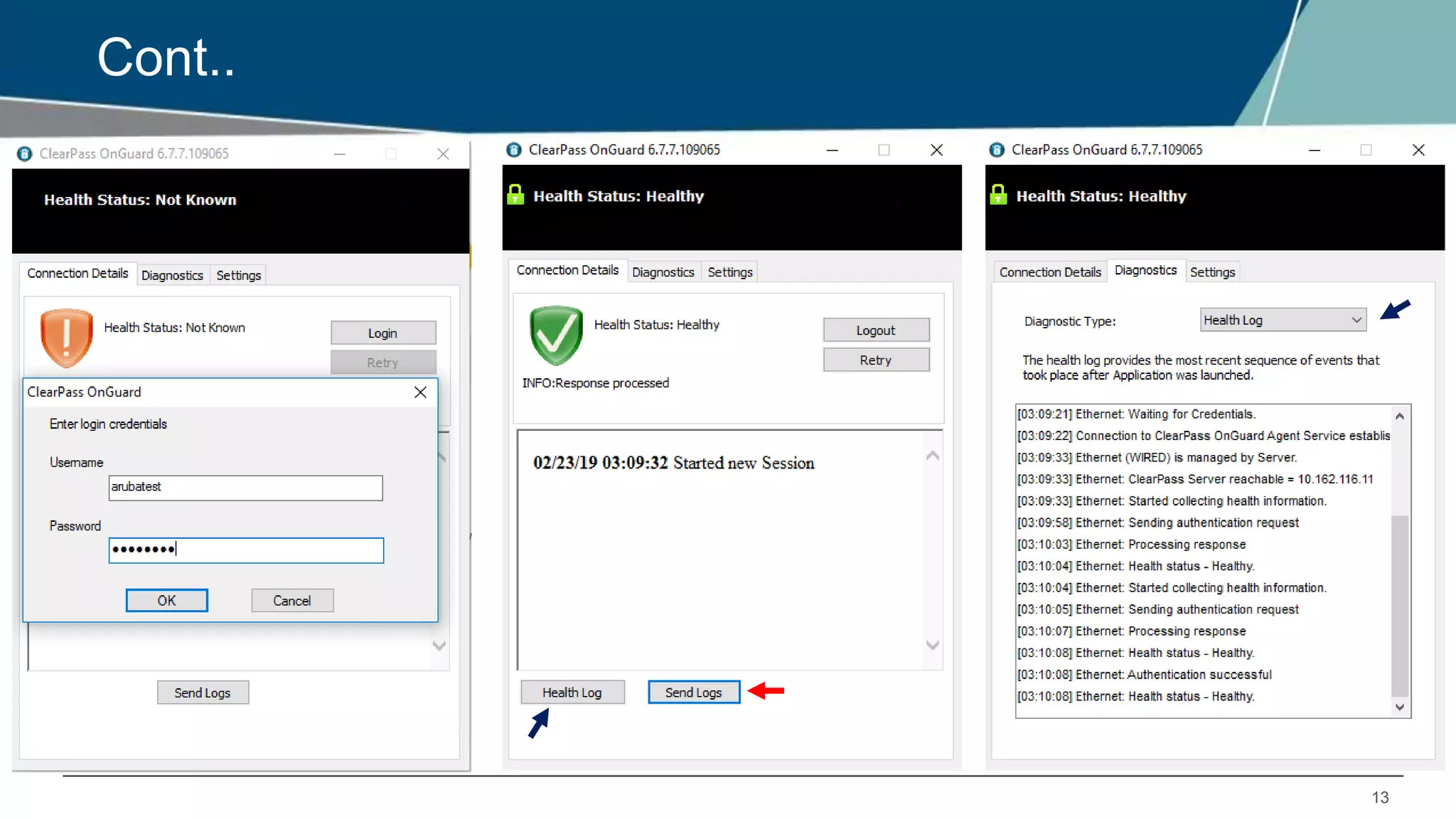
Task: Click the ClearPass app icon in right window title bar
Action: [x=997, y=150]
